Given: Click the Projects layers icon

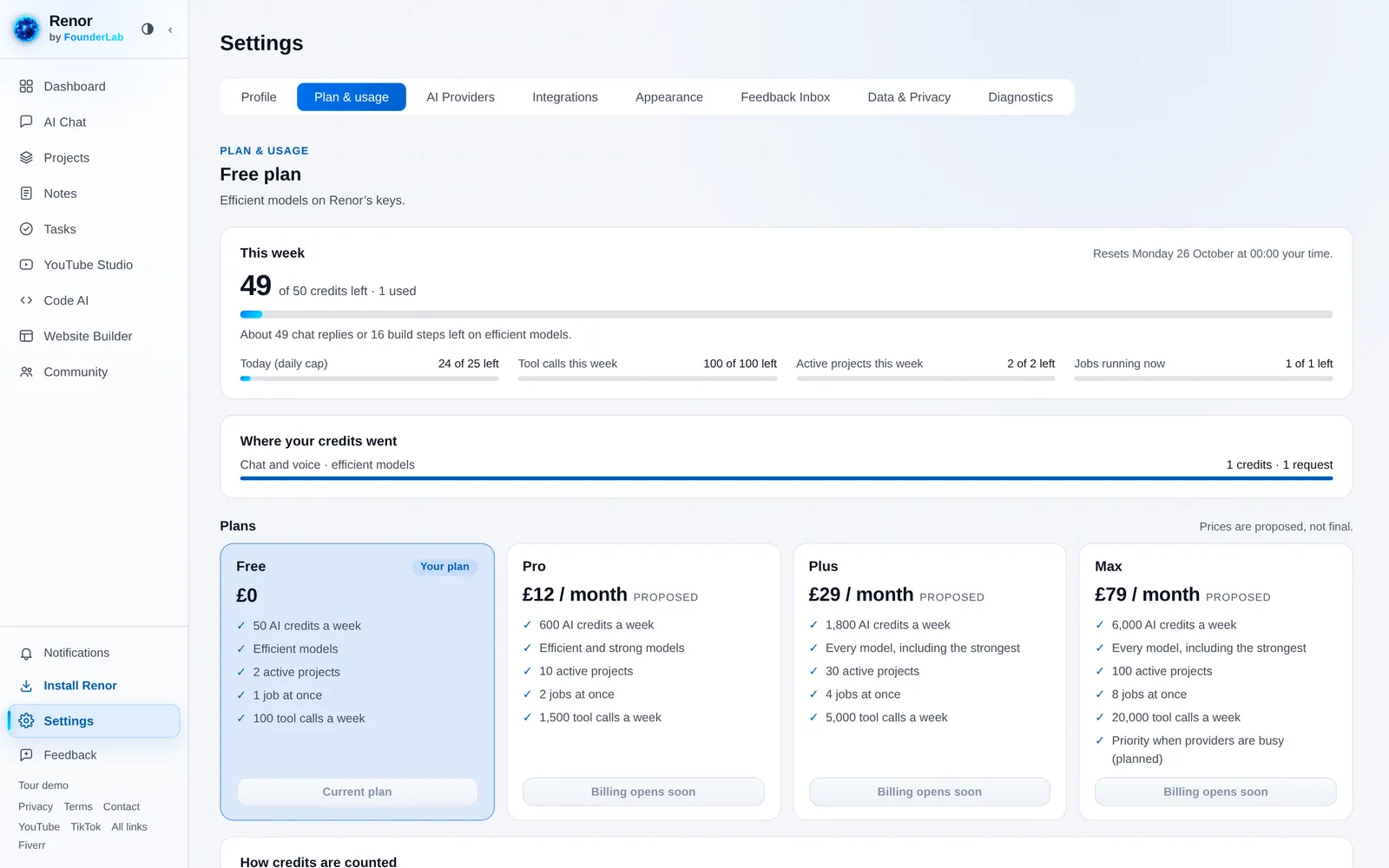Looking at the screenshot, I should click(26, 158).
